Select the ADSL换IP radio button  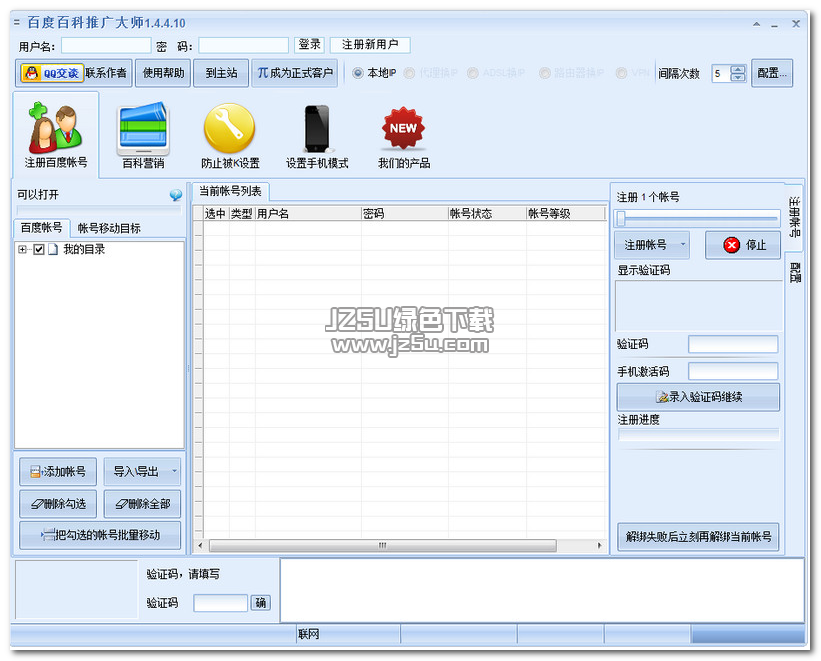point(473,73)
